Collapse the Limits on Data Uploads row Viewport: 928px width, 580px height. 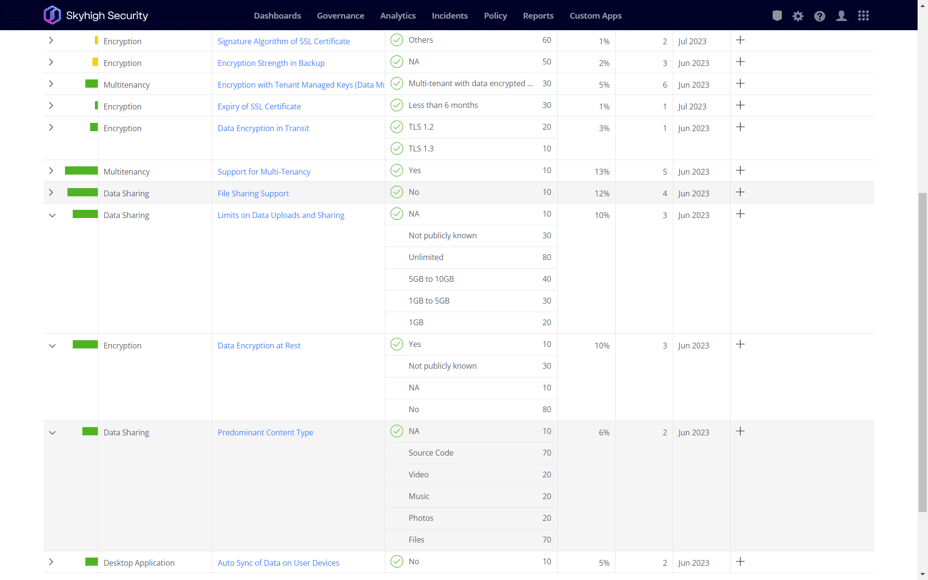pos(52,215)
